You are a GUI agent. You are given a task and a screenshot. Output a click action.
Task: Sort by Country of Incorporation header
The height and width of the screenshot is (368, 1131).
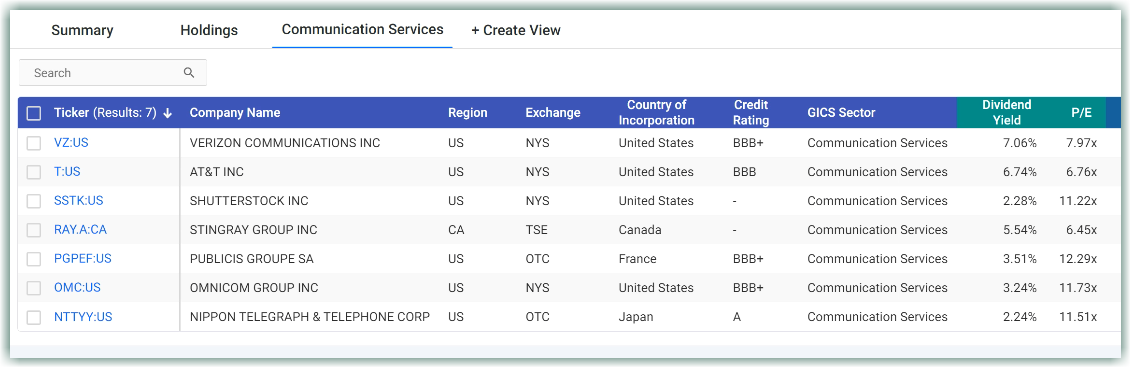[x=656, y=113]
